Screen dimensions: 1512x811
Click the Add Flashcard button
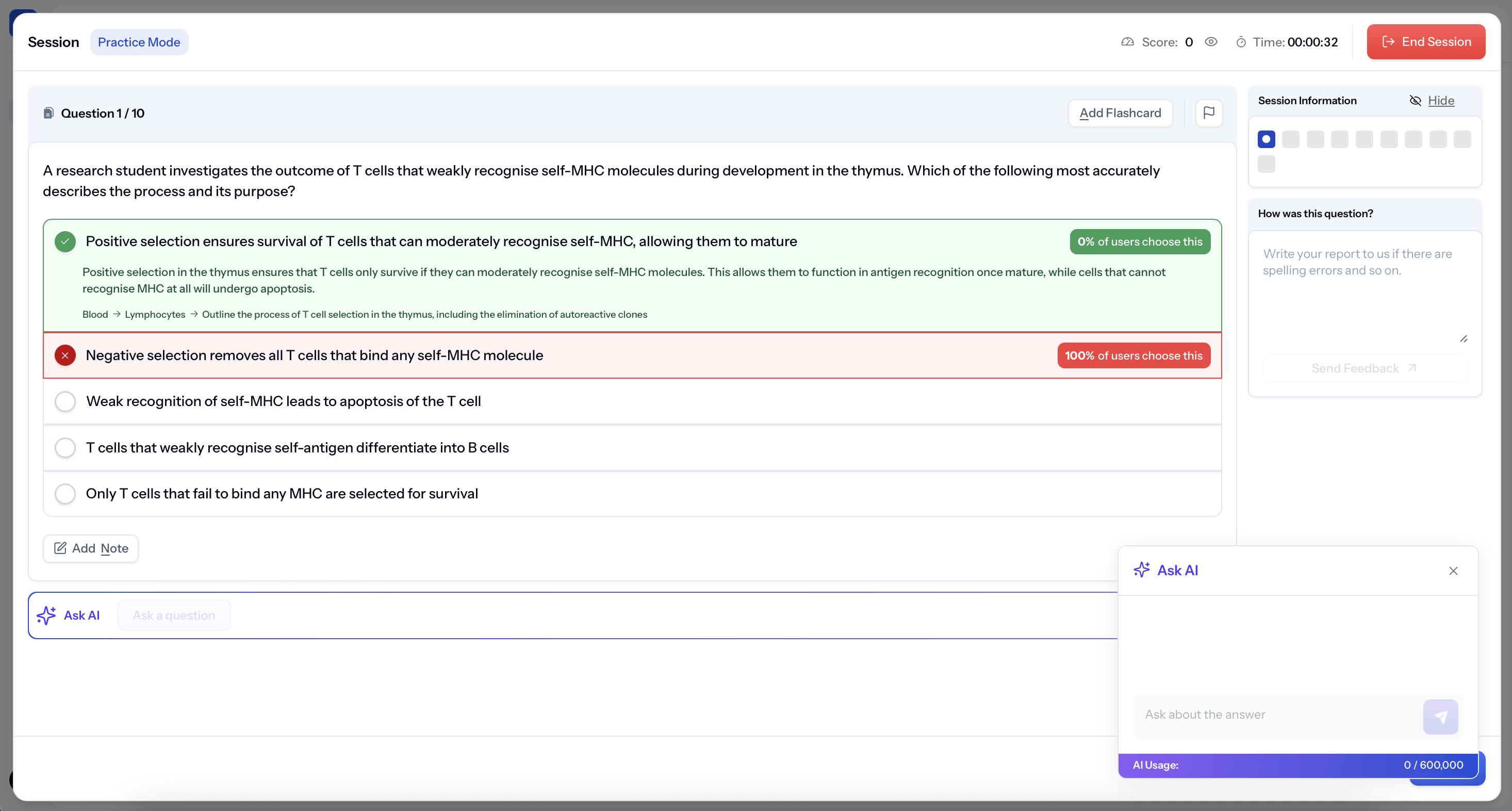click(1120, 113)
